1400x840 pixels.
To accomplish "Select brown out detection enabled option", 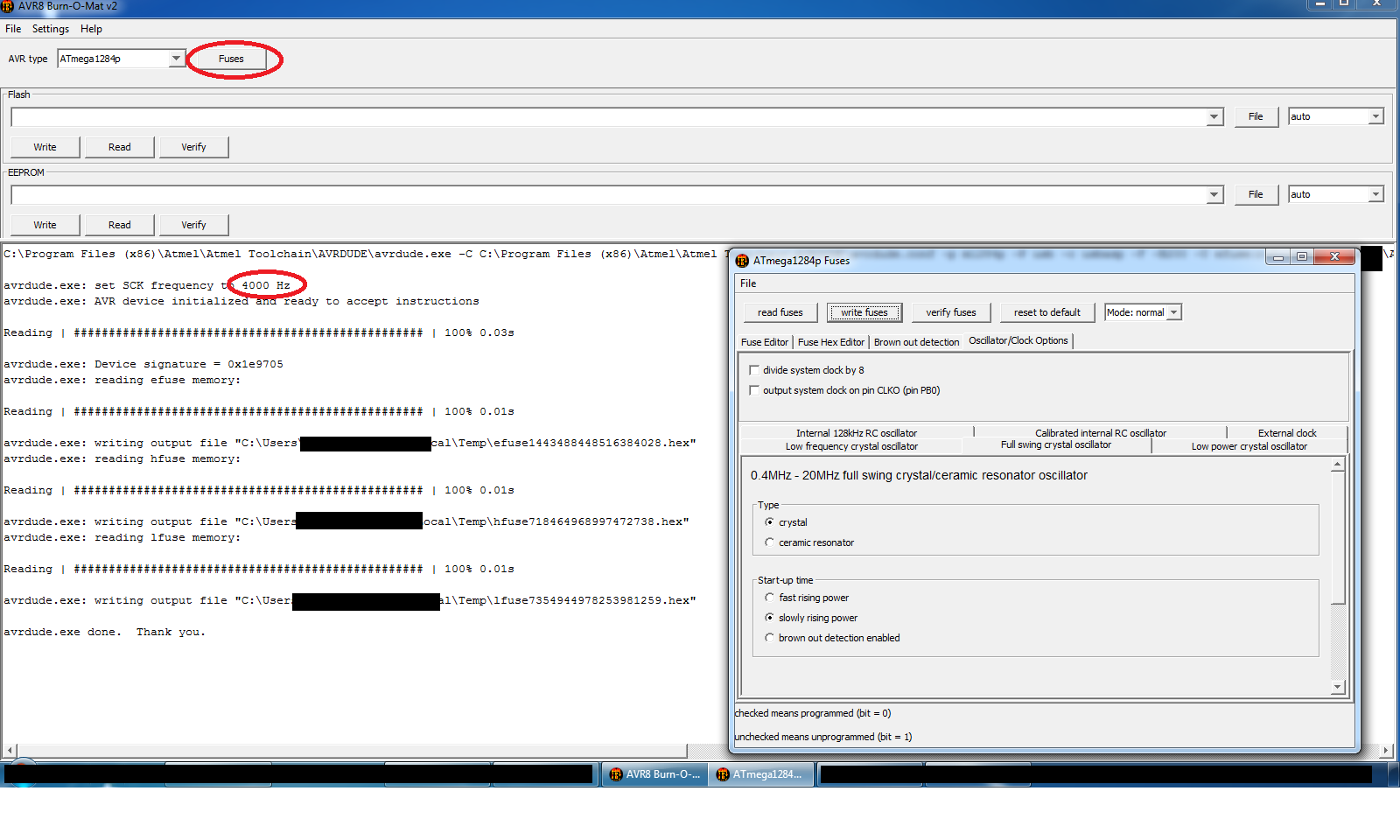I will pos(770,638).
